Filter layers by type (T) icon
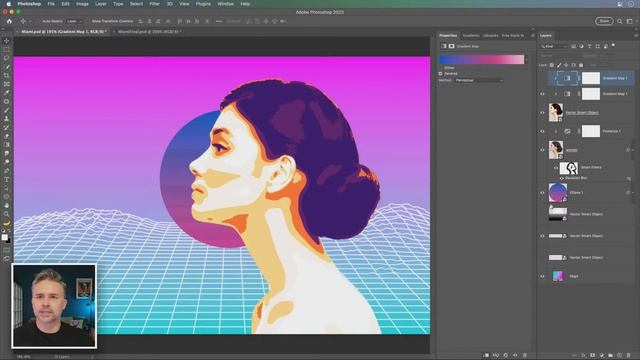Viewport: 640px width, 360px height. (x=589, y=47)
